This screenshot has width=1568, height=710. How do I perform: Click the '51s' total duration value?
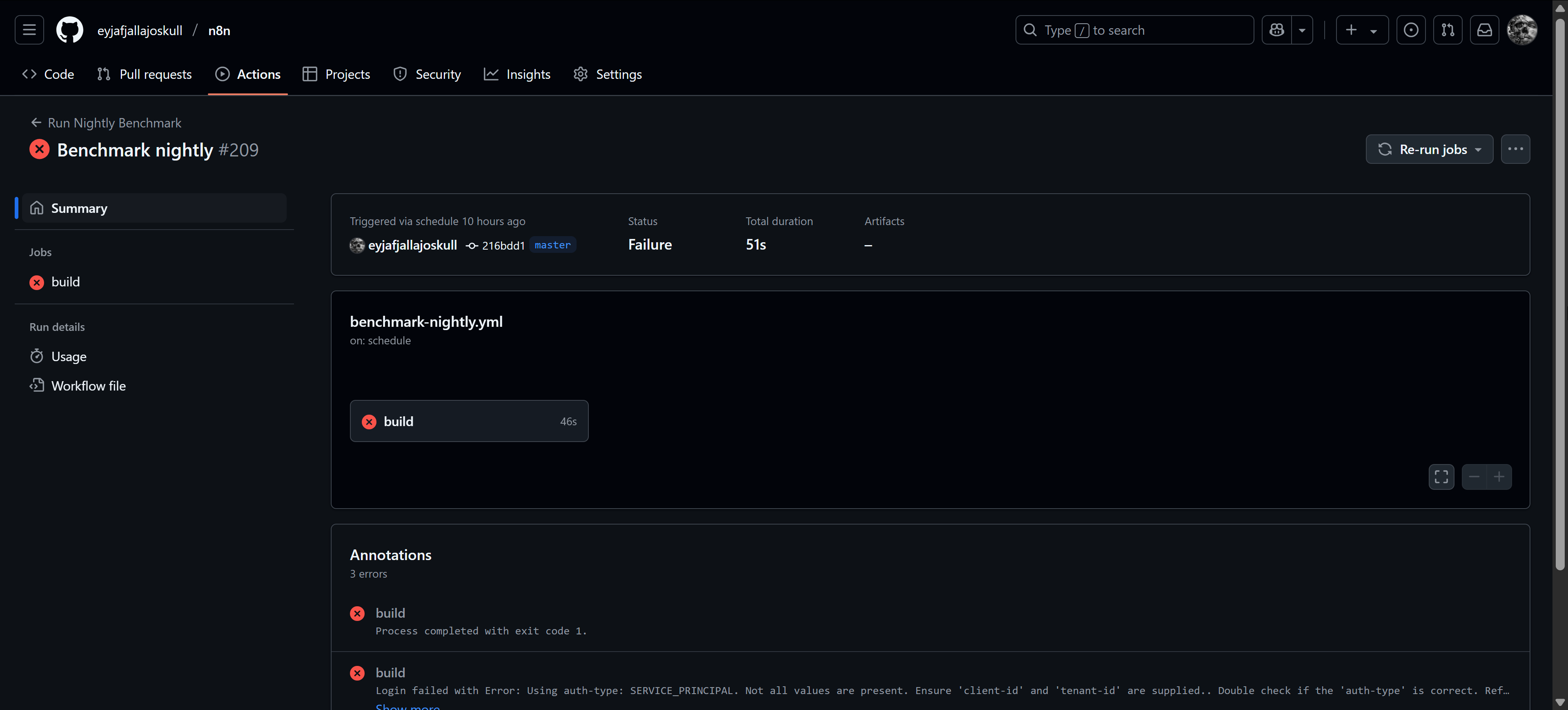(x=755, y=245)
